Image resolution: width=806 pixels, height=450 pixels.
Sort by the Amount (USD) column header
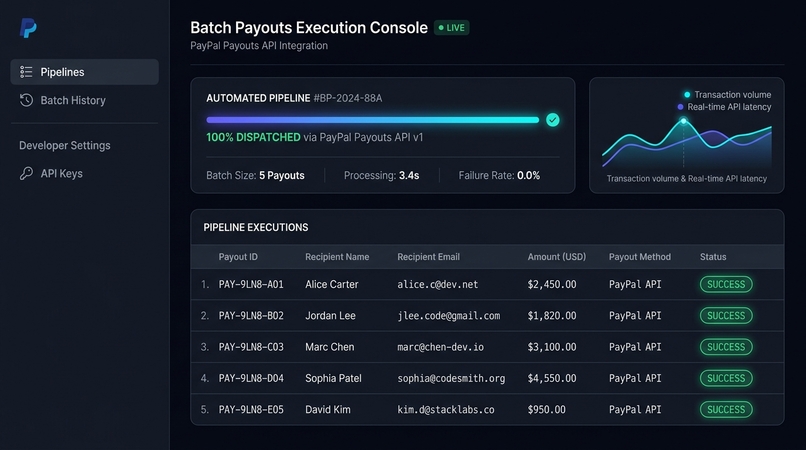557,257
